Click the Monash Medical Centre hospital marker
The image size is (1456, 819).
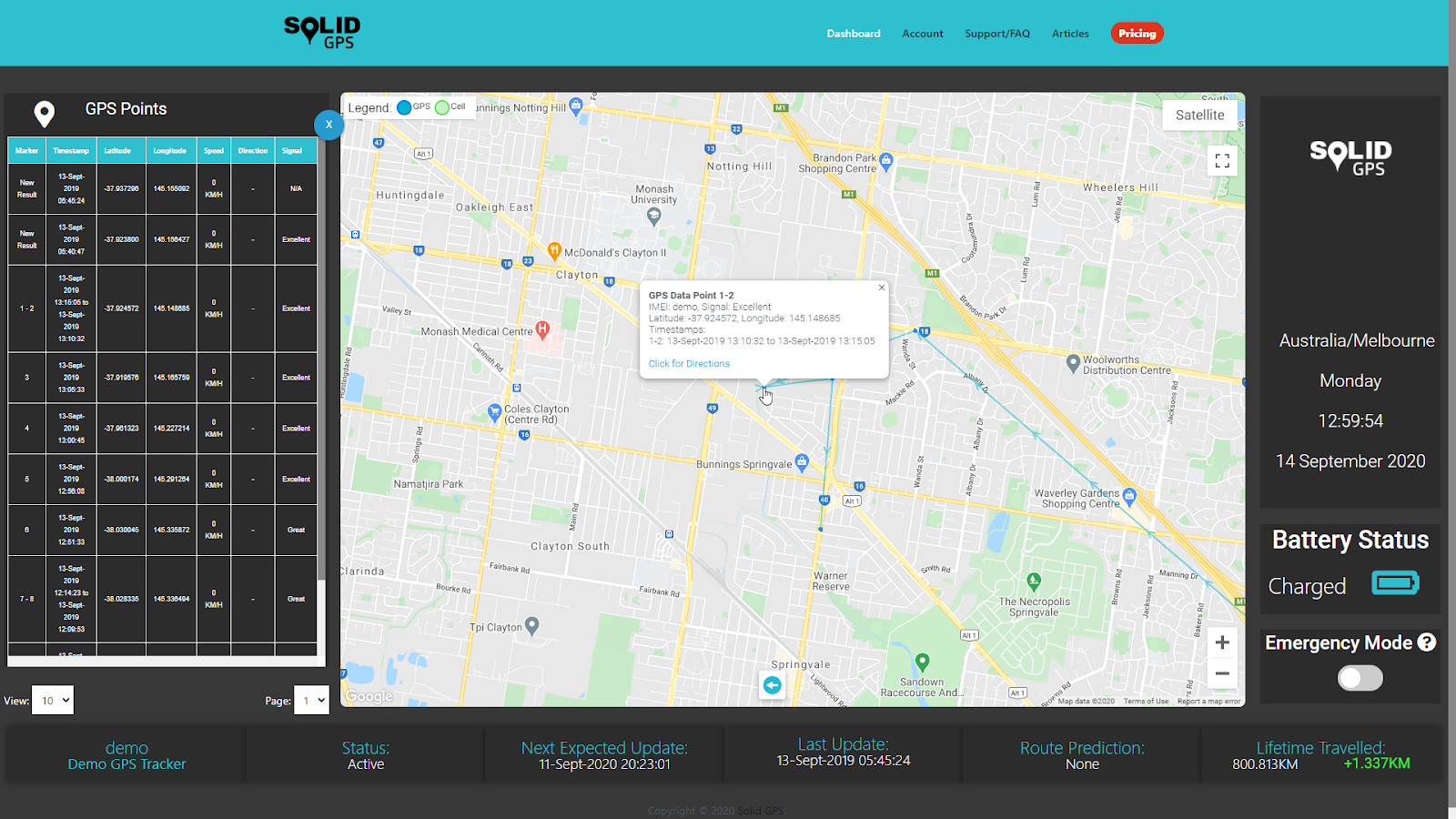click(x=542, y=329)
